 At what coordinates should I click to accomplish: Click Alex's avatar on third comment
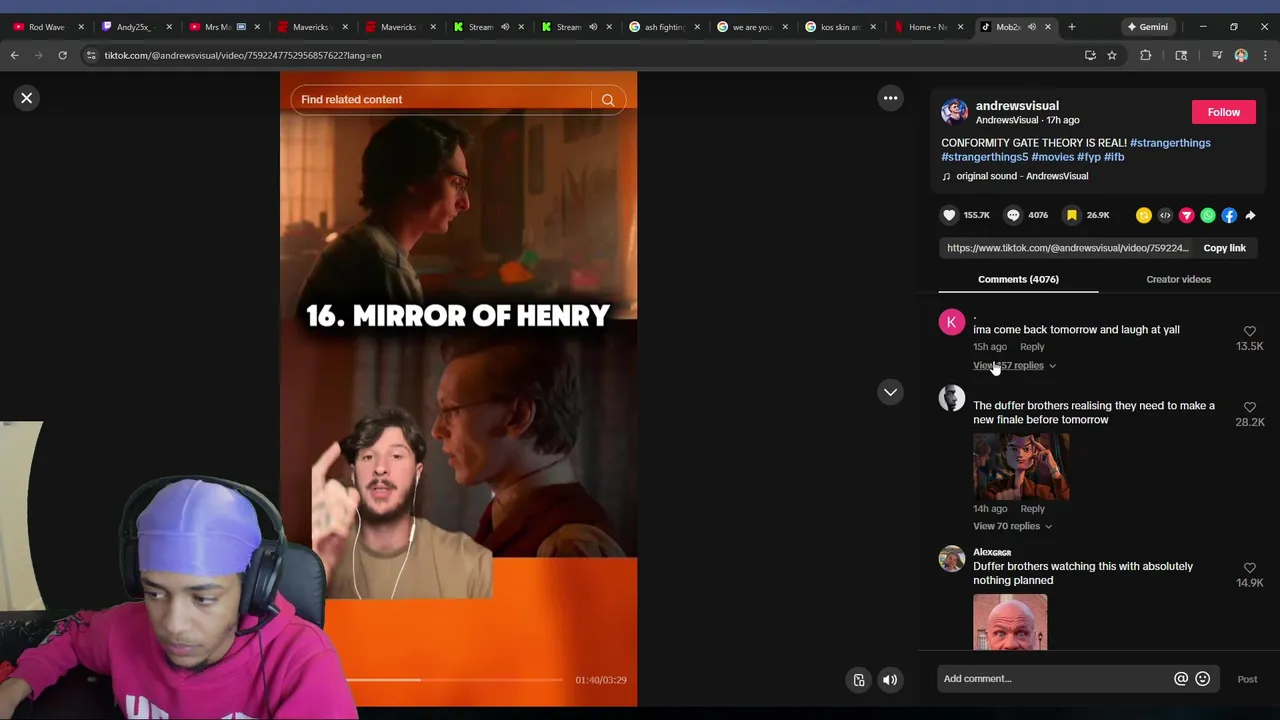[952, 559]
